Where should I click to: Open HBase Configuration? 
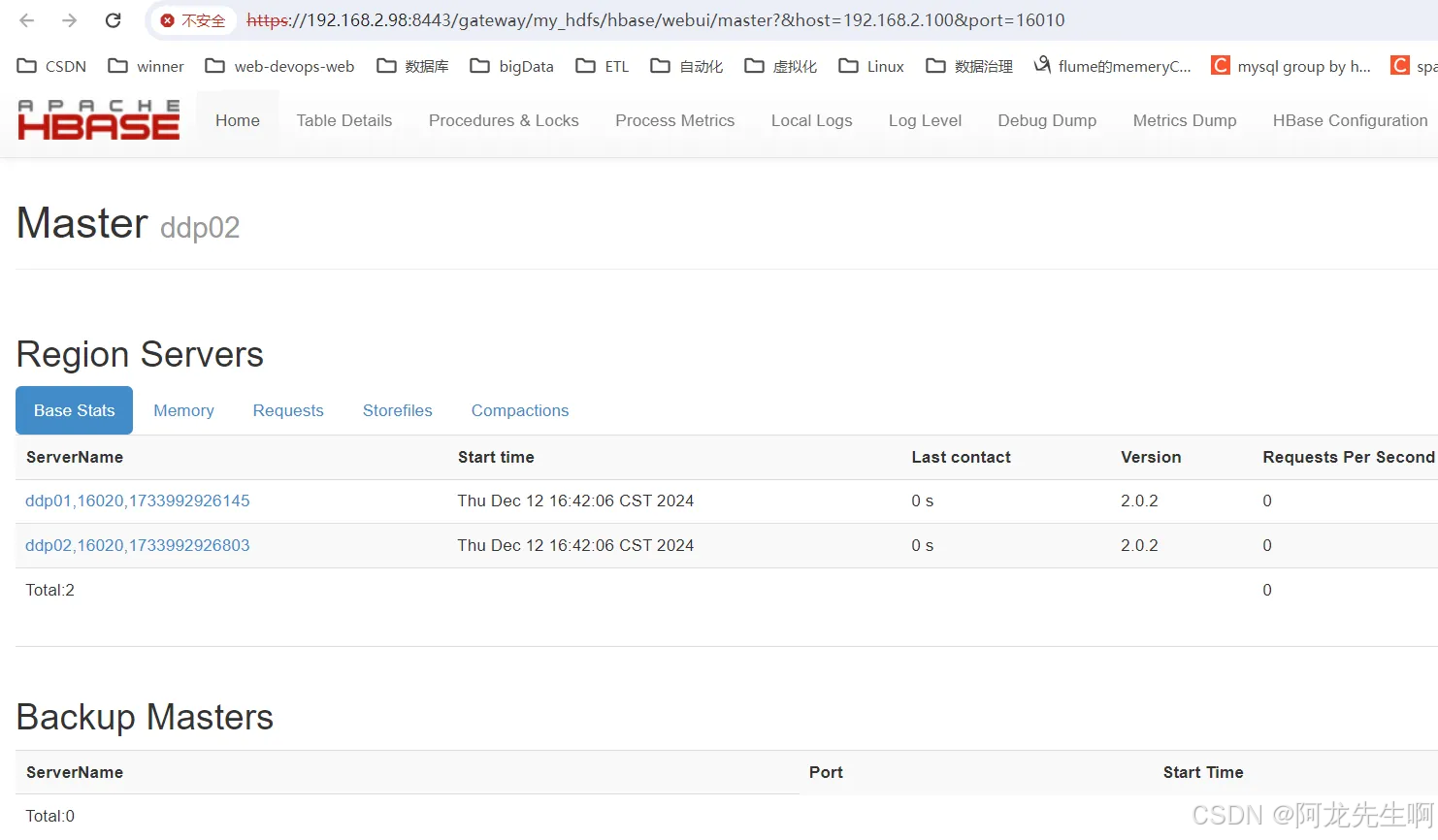(1350, 120)
